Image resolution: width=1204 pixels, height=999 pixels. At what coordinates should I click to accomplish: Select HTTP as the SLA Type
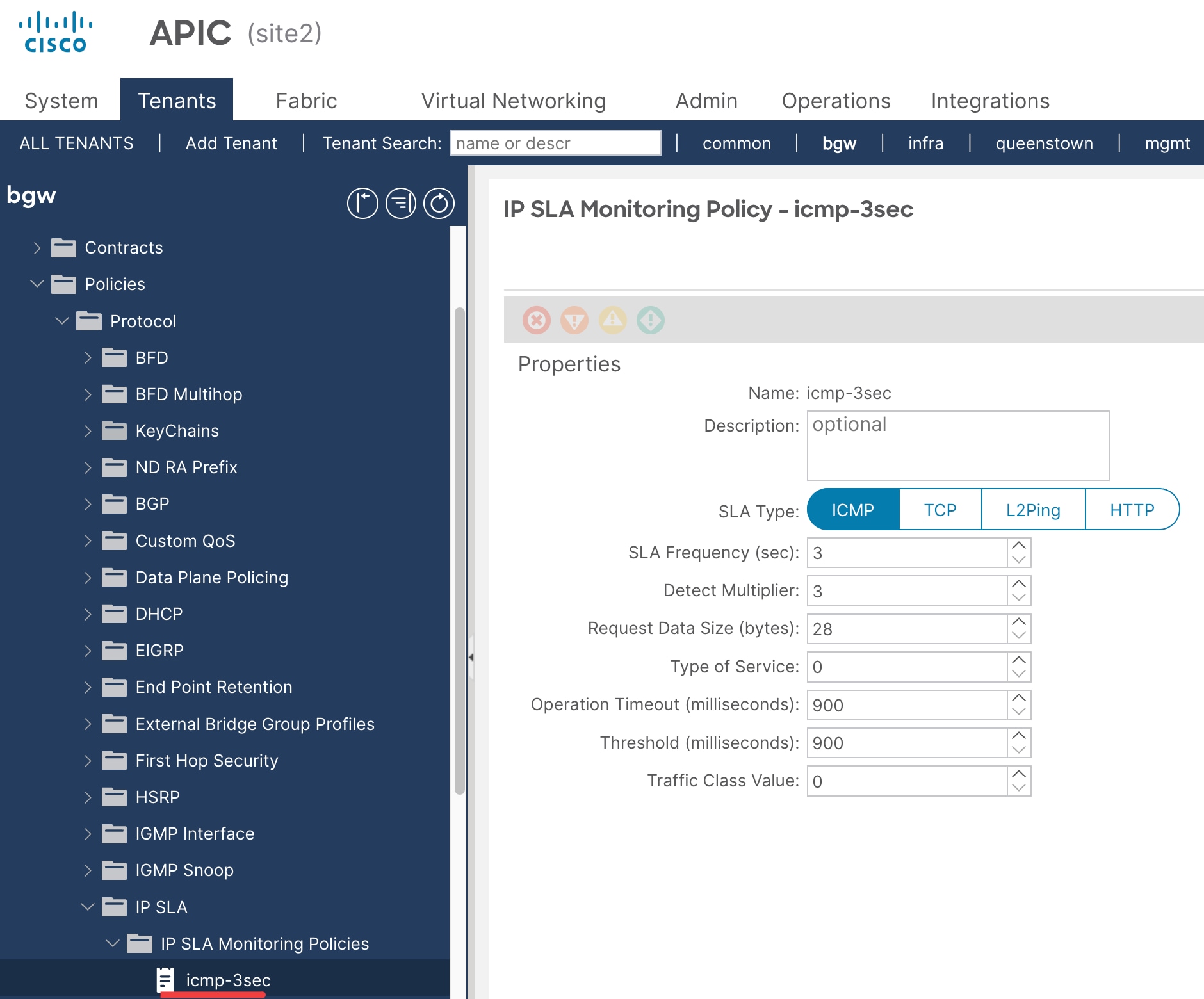(x=1132, y=510)
